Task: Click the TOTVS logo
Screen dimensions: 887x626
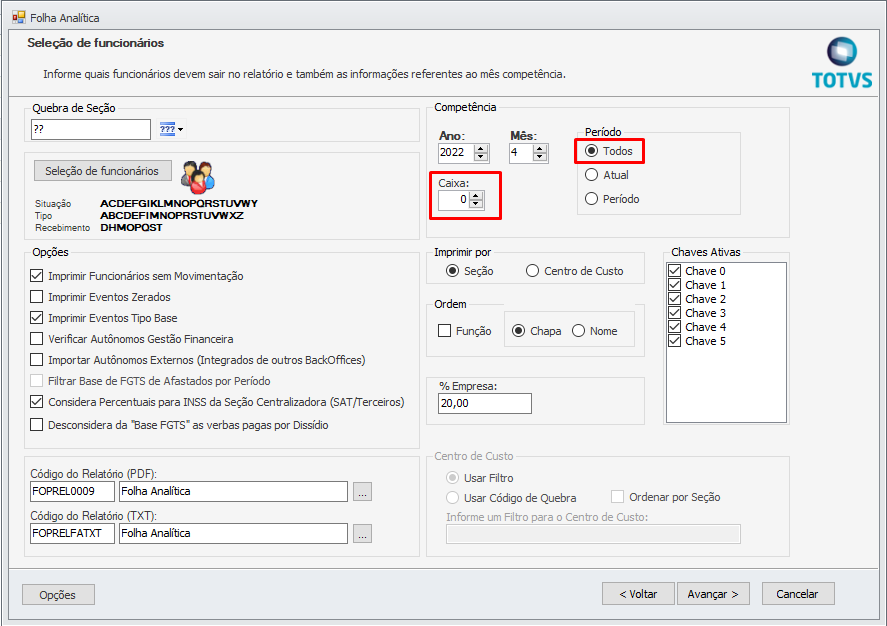Action: 842,63
